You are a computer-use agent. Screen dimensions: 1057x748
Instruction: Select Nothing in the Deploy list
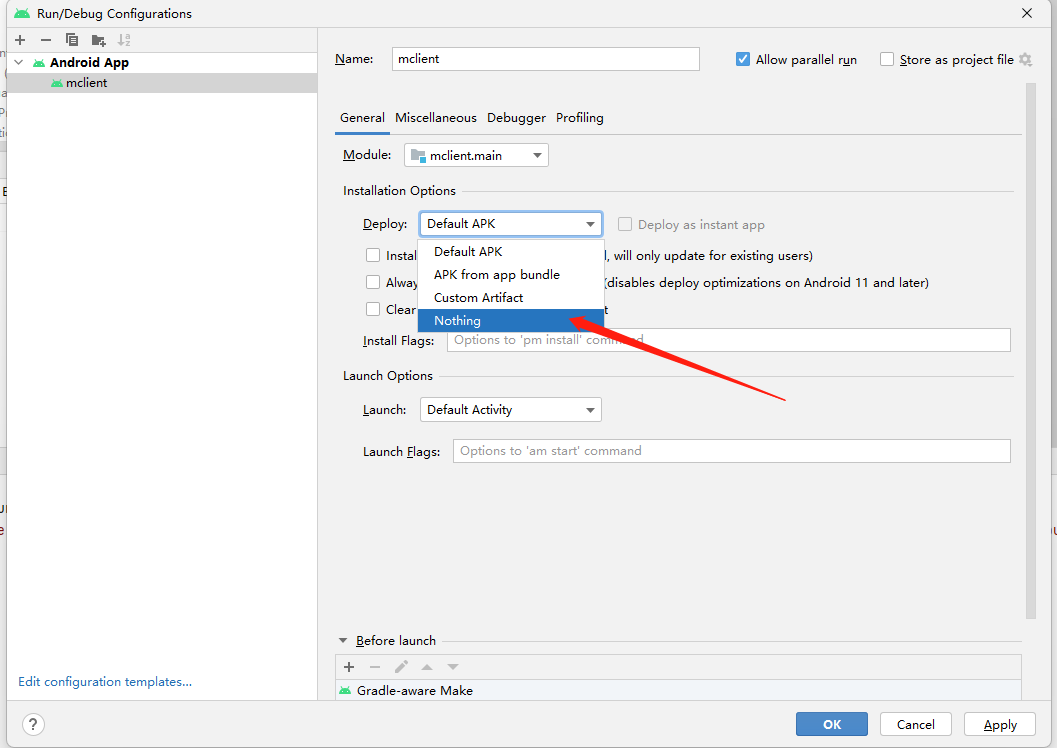(x=510, y=321)
